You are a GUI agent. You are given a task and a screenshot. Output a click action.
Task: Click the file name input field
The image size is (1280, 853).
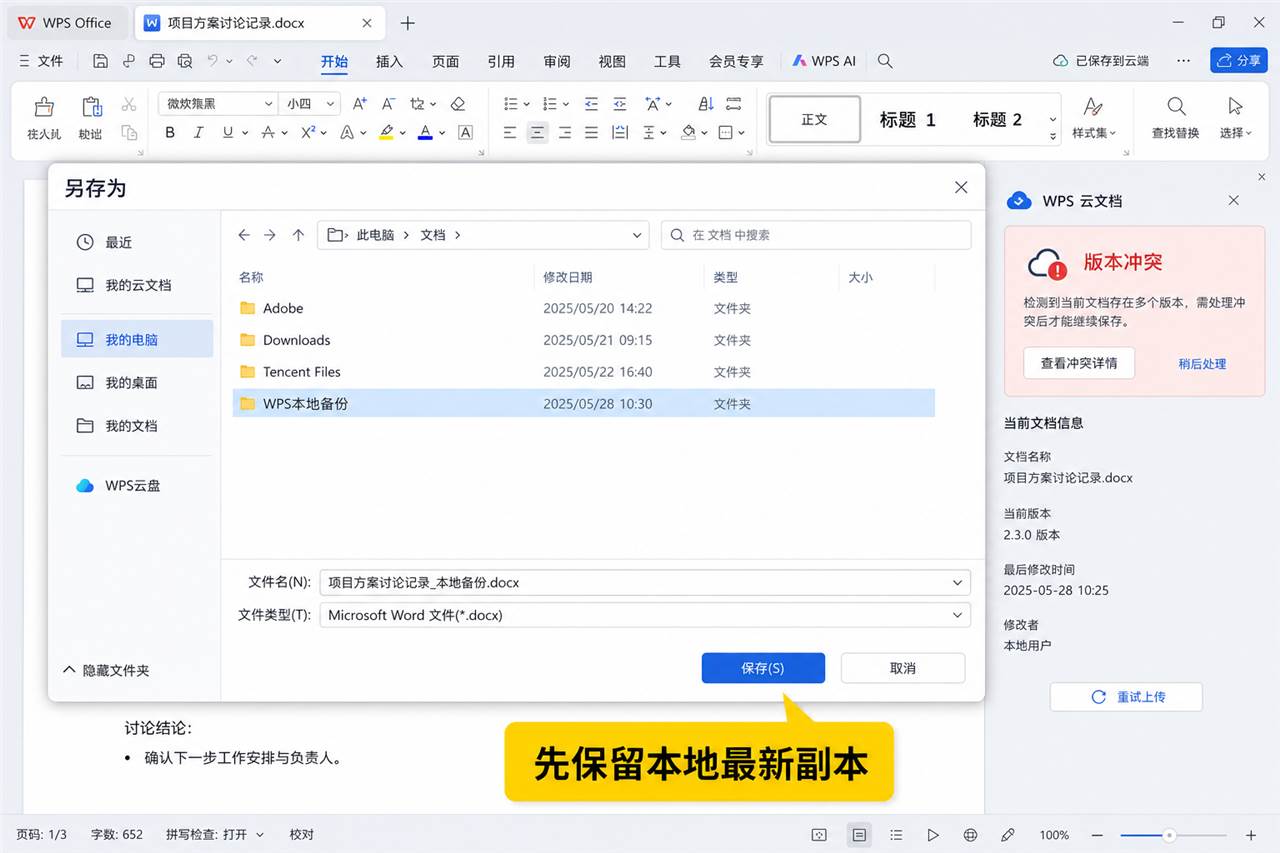(x=645, y=582)
